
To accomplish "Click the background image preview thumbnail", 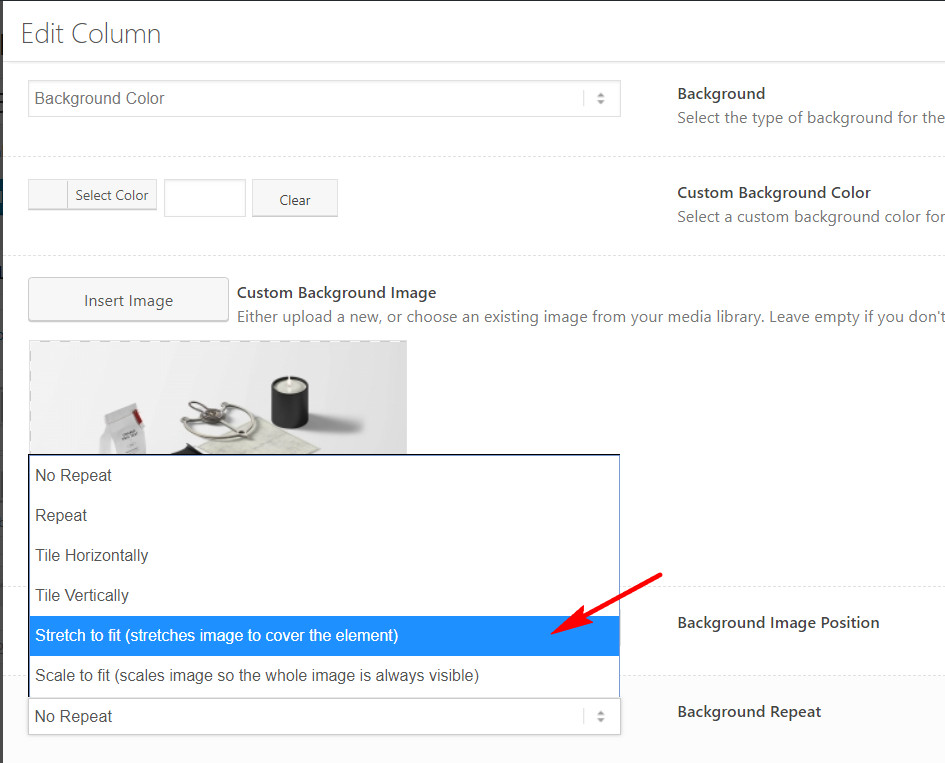I will tap(218, 397).
